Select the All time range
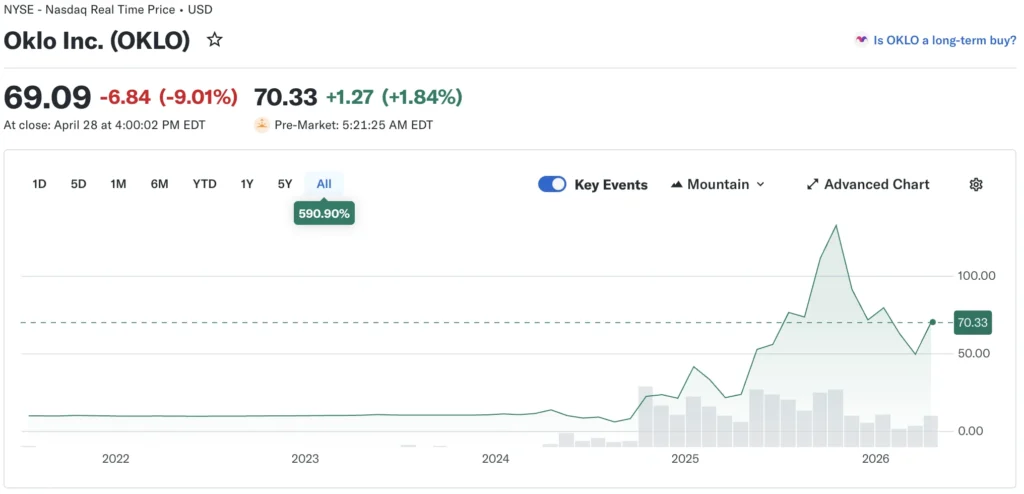The image size is (1024, 494). click(x=324, y=184)
